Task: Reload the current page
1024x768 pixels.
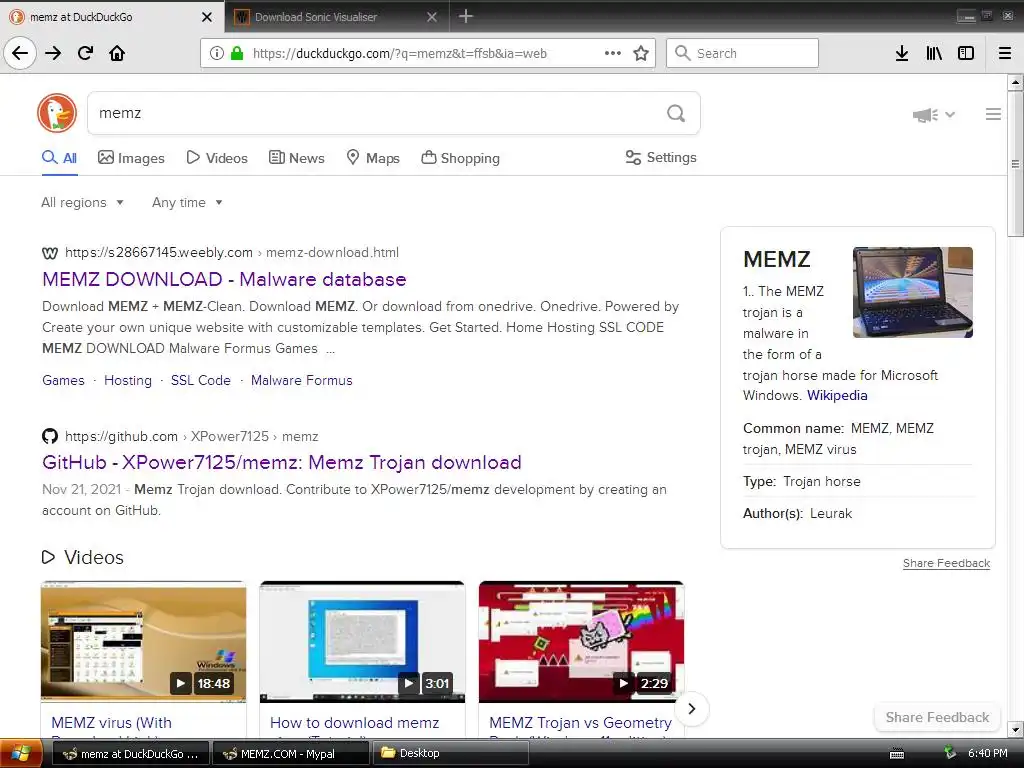Action: tap(86, 53)
